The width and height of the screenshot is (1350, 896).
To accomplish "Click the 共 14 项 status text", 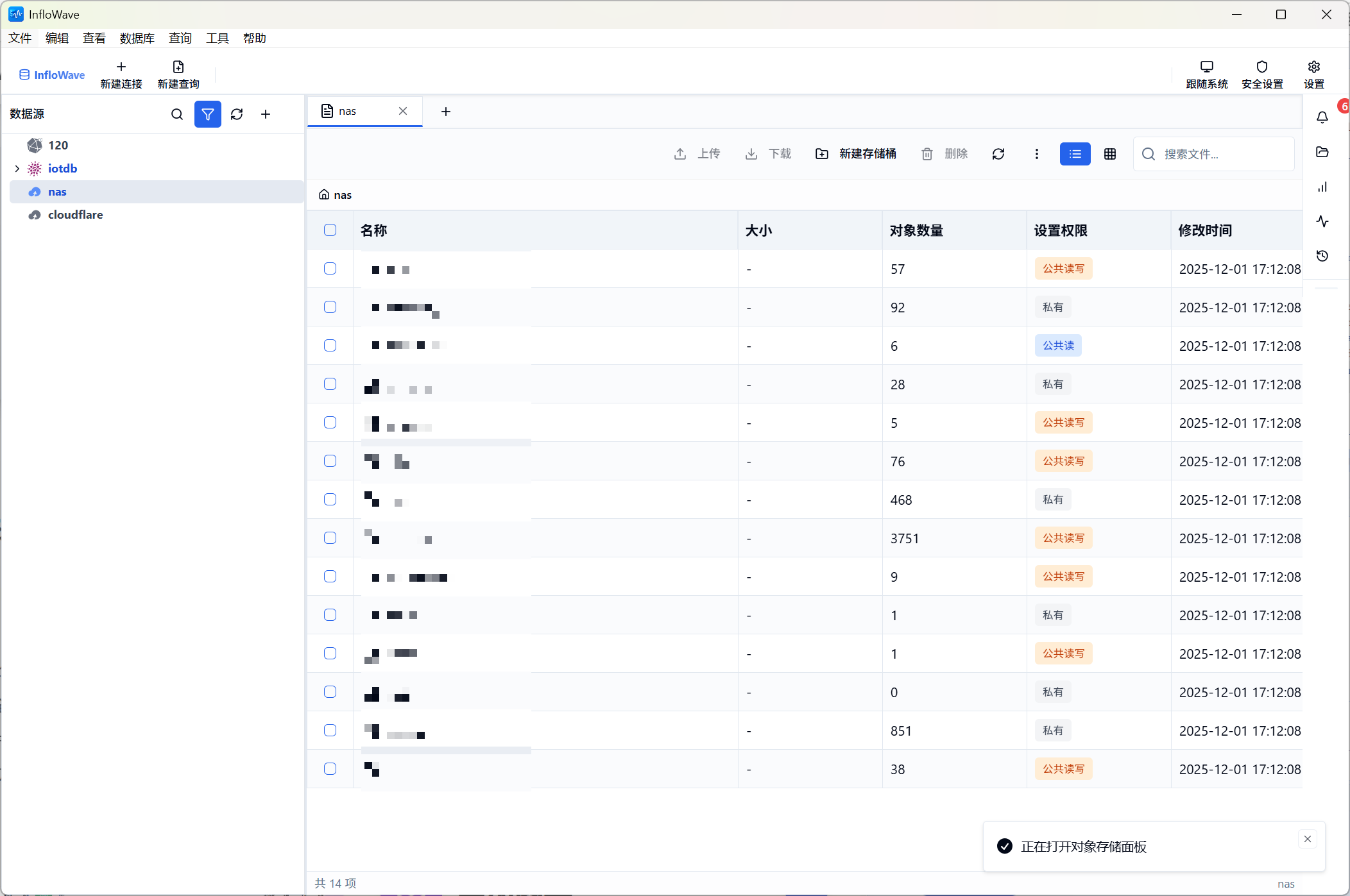I will coord(336,883).
